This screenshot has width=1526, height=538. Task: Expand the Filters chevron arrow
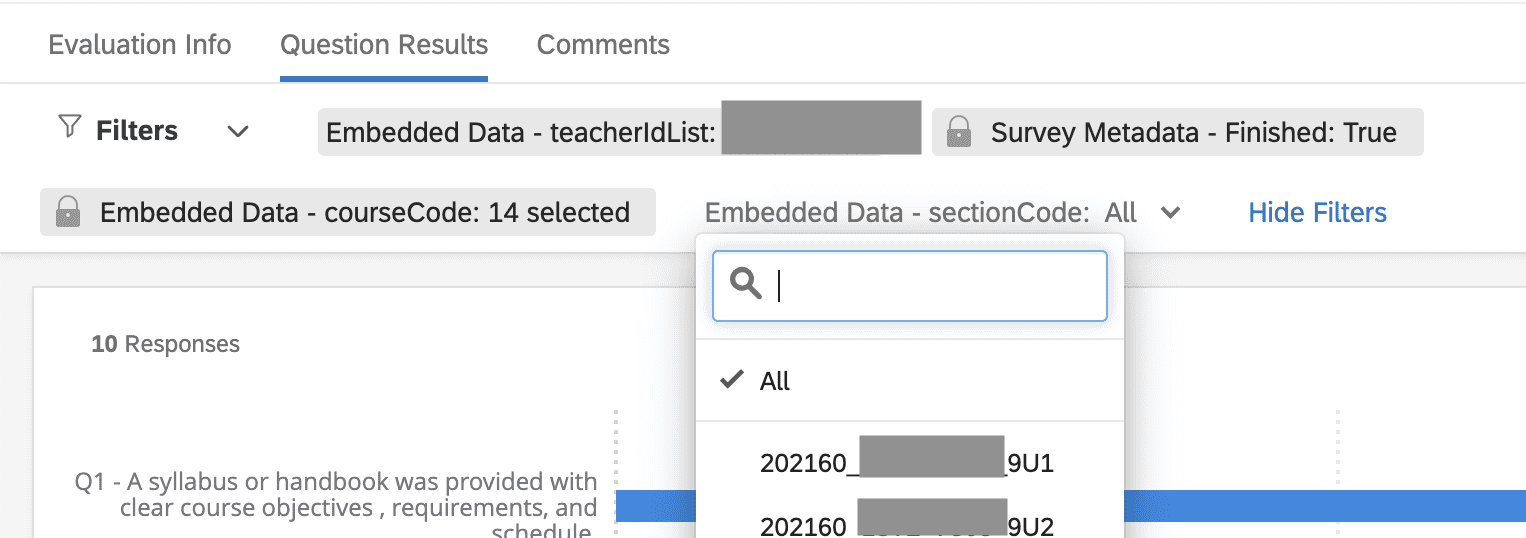click(x=237, y=132)
